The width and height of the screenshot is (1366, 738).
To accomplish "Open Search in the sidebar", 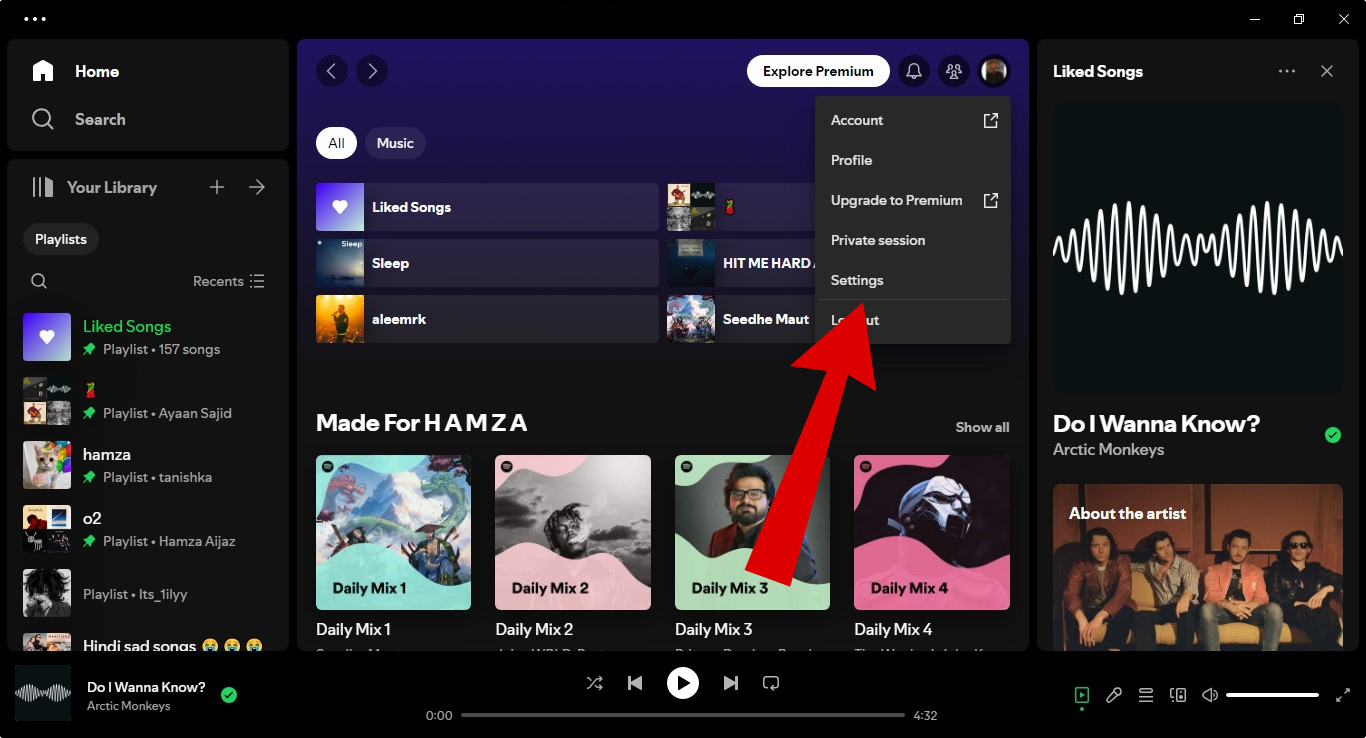I will click(79, 119).
